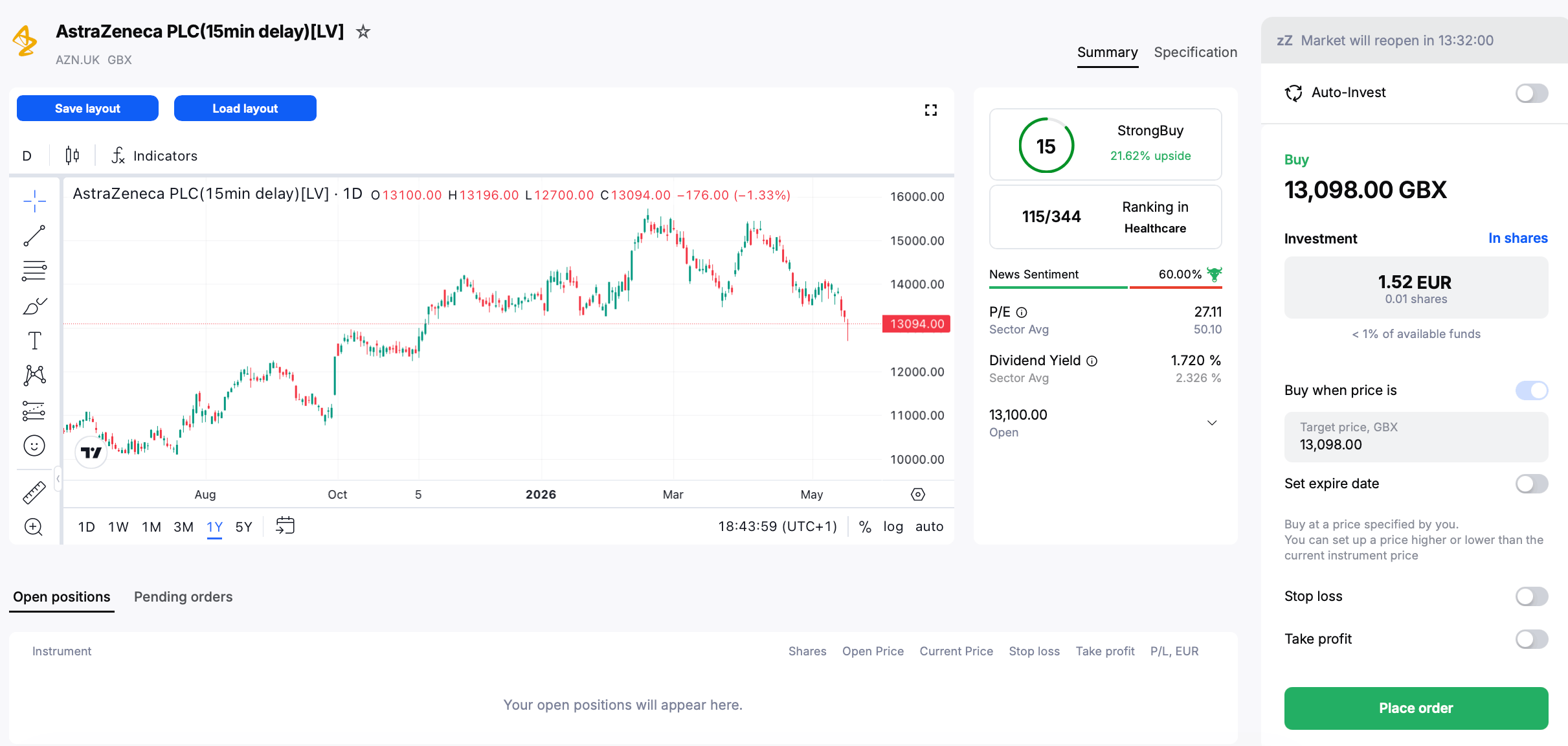The width and height of the screenshot is (1568, 746).
Task: Set chart range to 1M
Action: point(151,527)
